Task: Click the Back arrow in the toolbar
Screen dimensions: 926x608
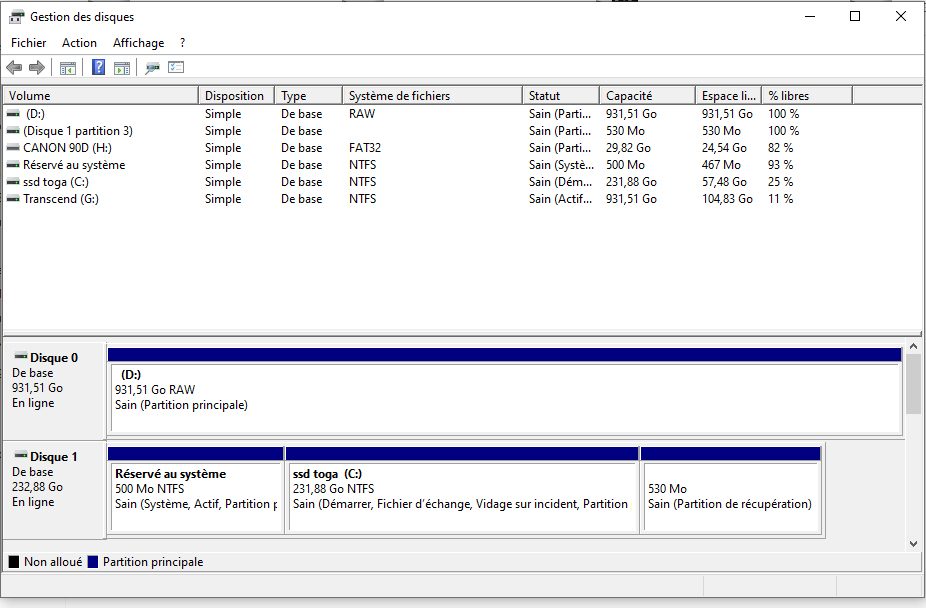Action: pyautogui.click(x=14, y=68)
